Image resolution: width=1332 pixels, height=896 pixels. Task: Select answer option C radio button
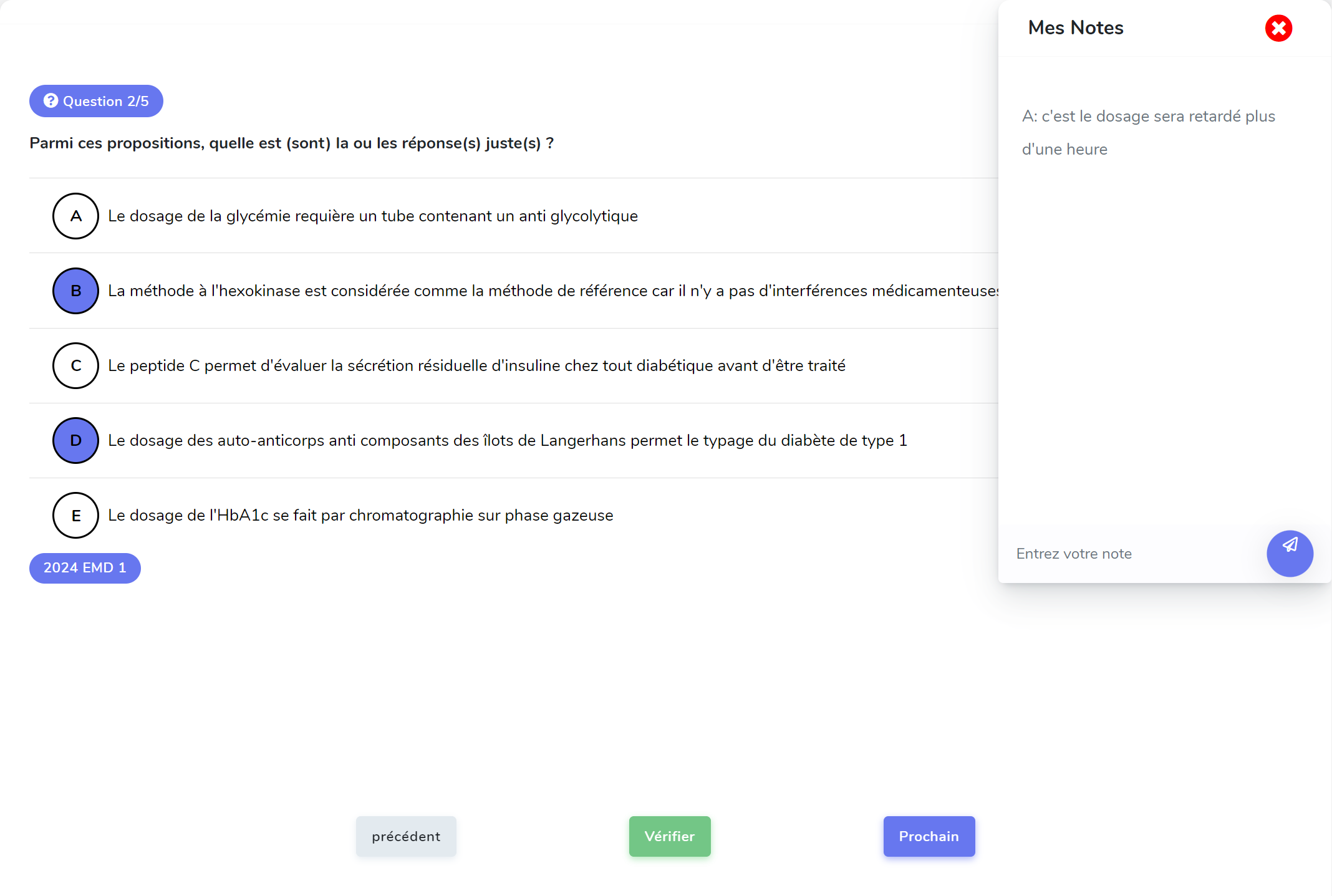pyautogui.click(x=75, y=365)
